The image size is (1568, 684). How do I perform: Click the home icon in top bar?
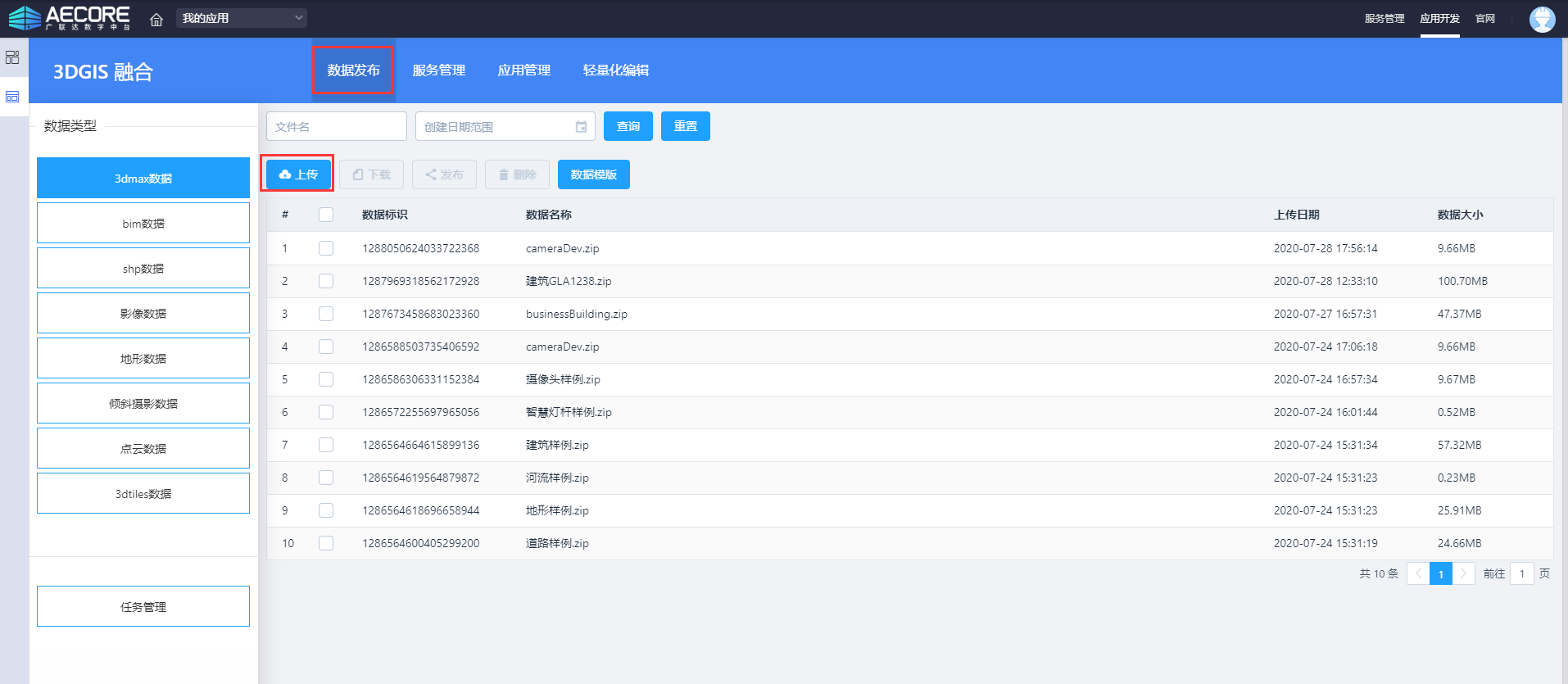click(156, 19)
